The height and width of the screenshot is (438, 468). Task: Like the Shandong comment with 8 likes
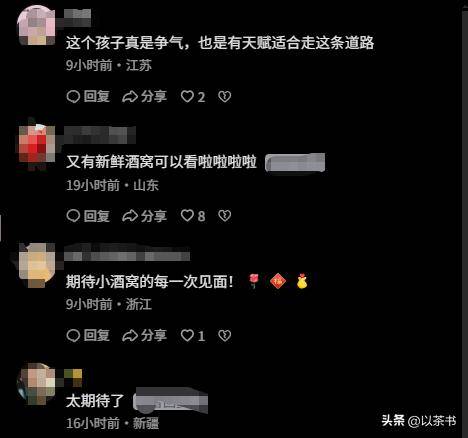pyautogui.click(x=193, y=216)
